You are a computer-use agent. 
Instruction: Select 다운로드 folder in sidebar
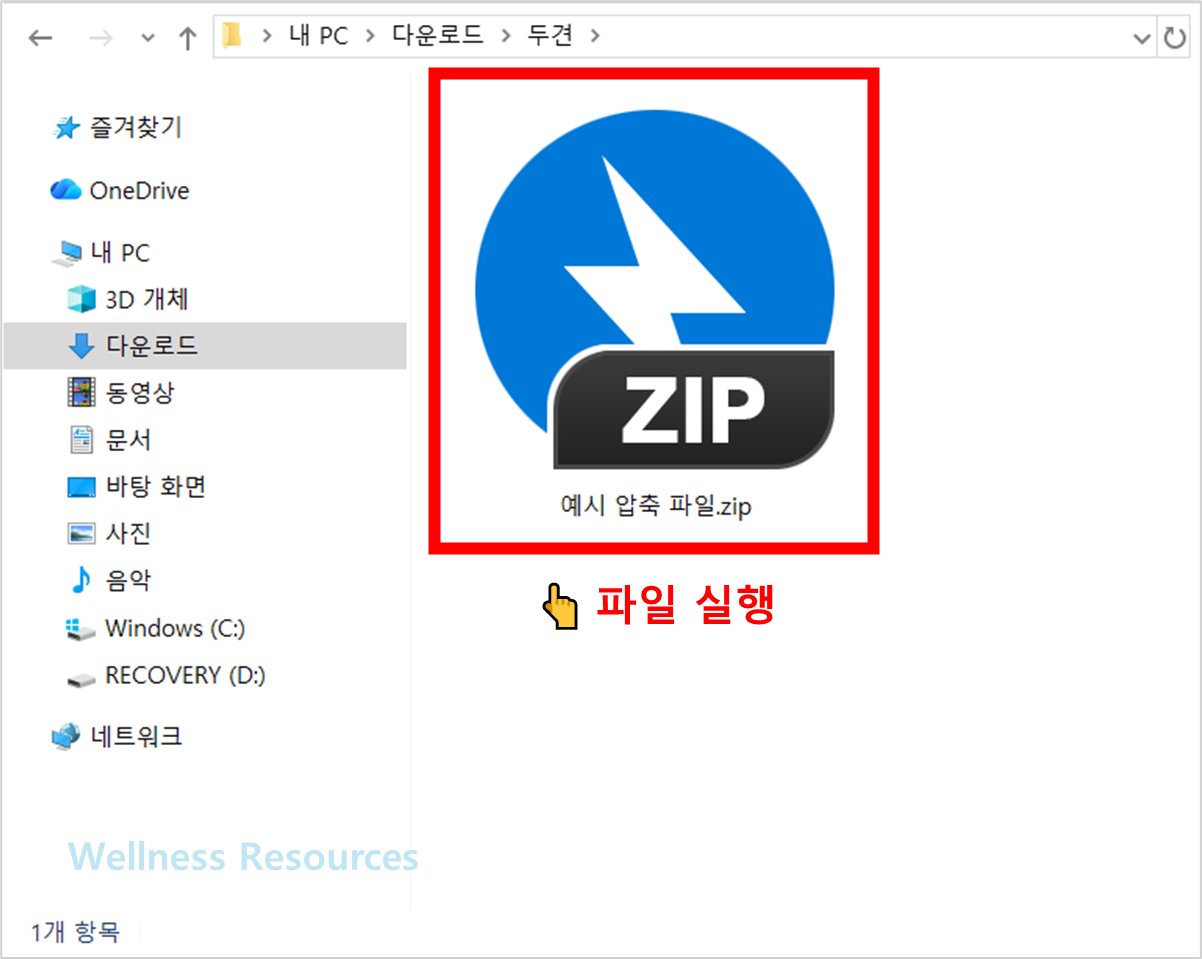pyautogui.click(x=152, y=346)
